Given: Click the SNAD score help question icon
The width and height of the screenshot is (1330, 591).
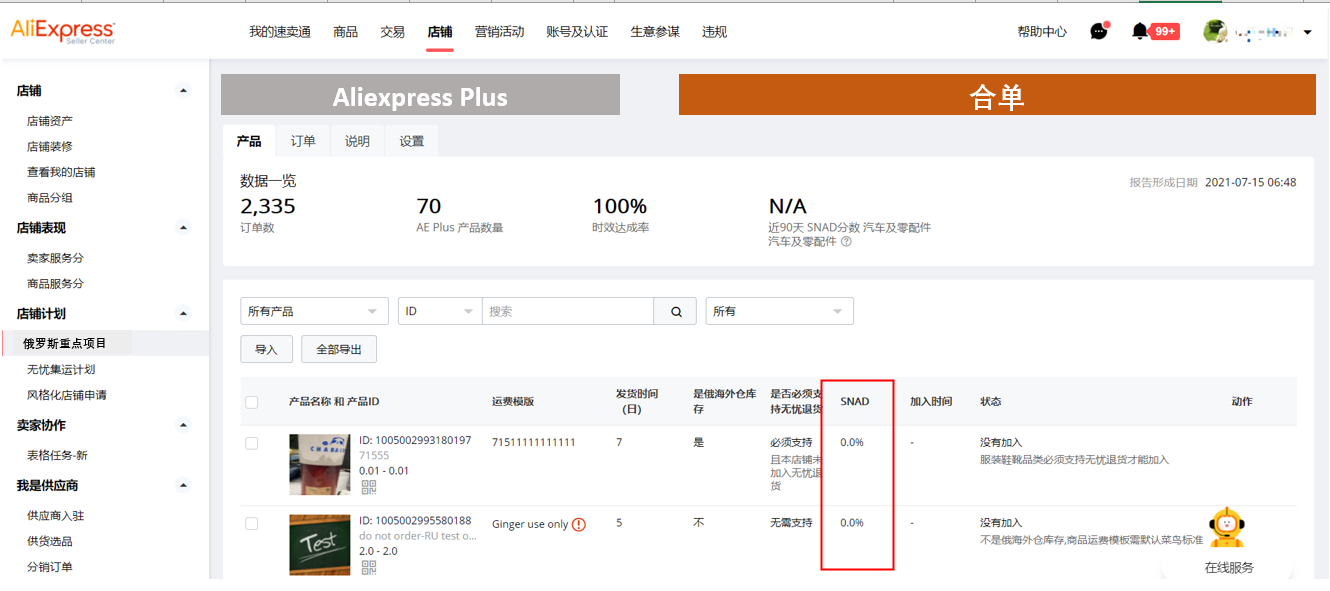Looking at the screenshot, I should click(846, 241).
